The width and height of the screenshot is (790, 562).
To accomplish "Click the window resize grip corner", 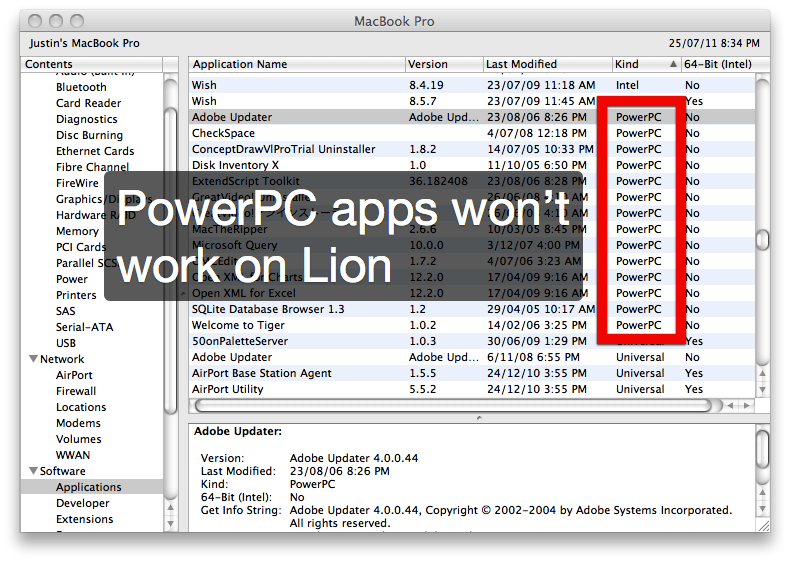I will pyautogui.click(x=764, y=526).
